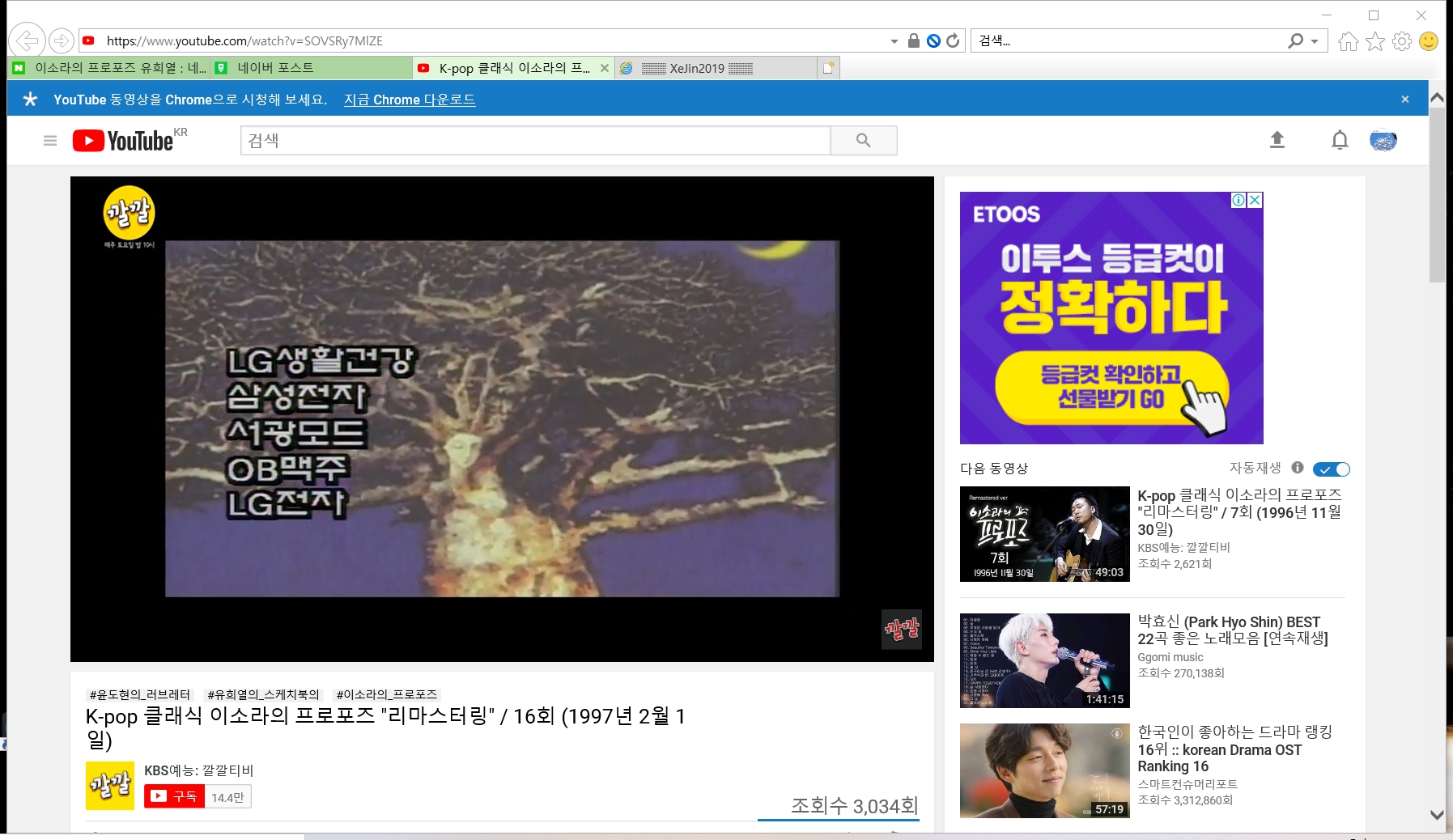Open browser tools gear icon
This screenshot has height=840, width=1453.
[x=1402, y=41]
